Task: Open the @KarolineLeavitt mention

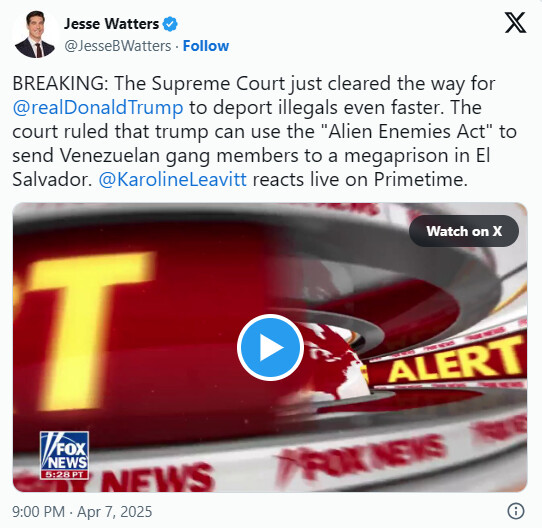Action: click(x=172, y=179)
